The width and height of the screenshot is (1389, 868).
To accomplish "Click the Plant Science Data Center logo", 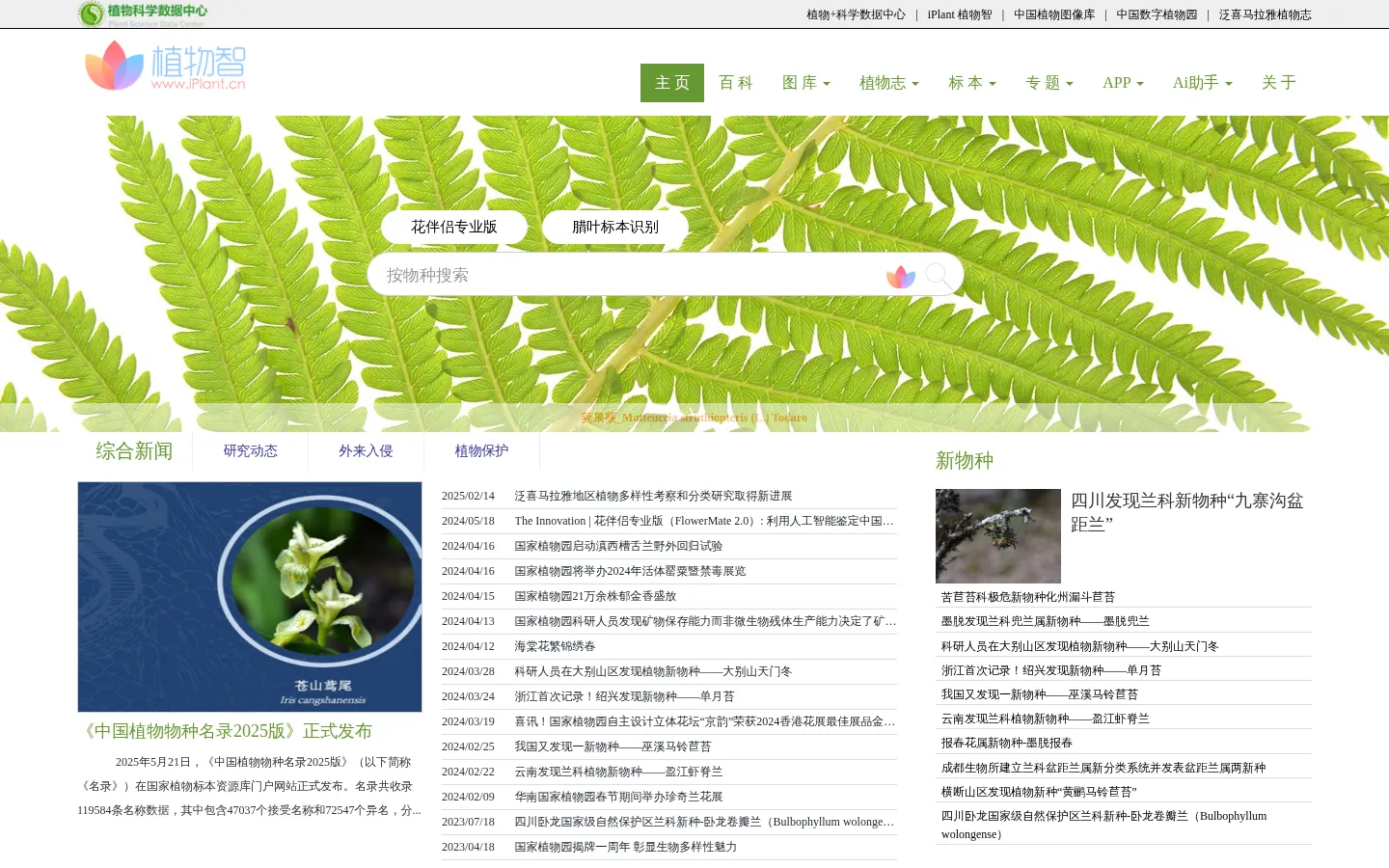I will click(x=143, y=14).
